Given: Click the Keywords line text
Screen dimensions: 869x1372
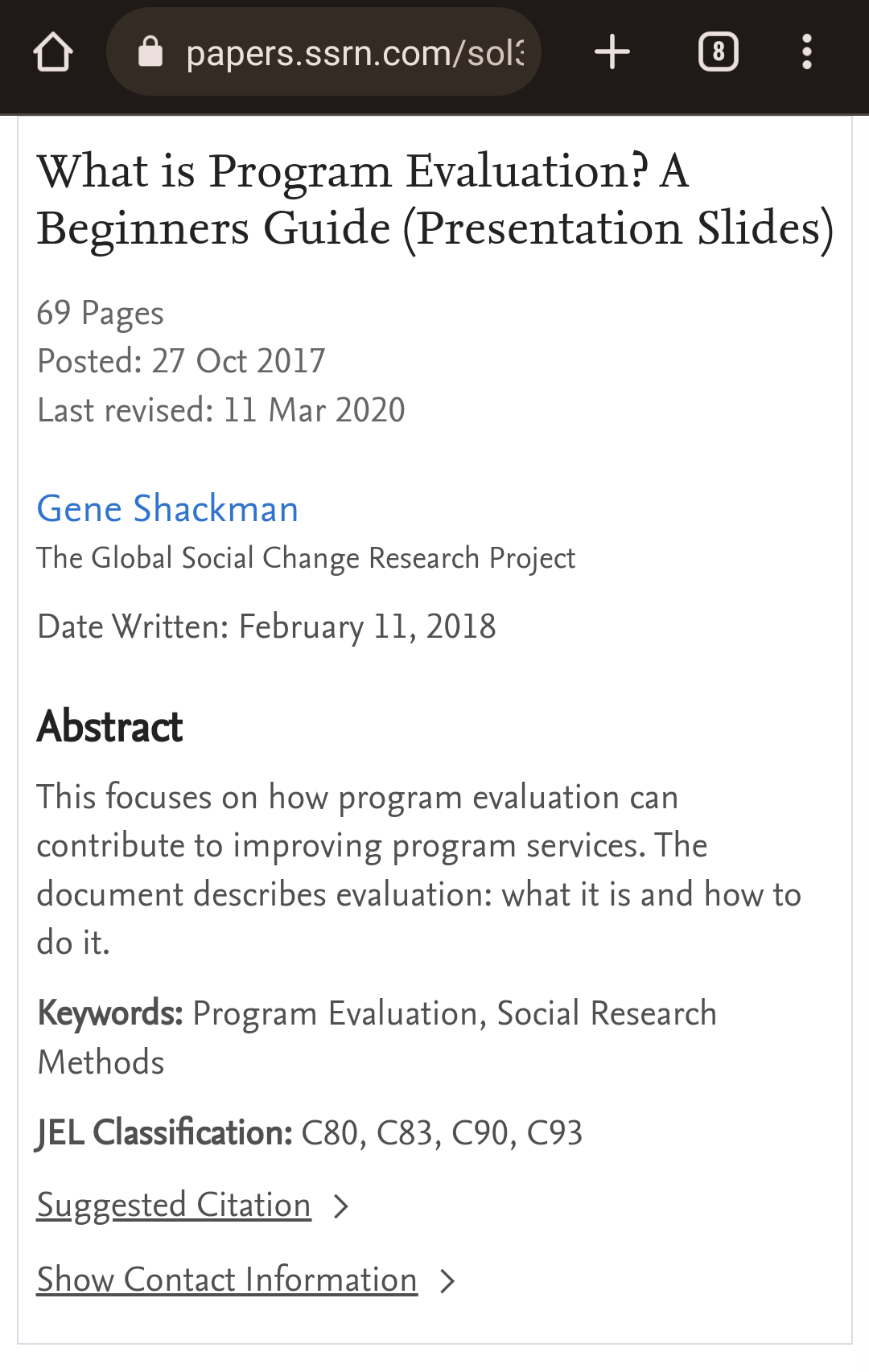Looking at the screenshot, I should coord(377,1038).
